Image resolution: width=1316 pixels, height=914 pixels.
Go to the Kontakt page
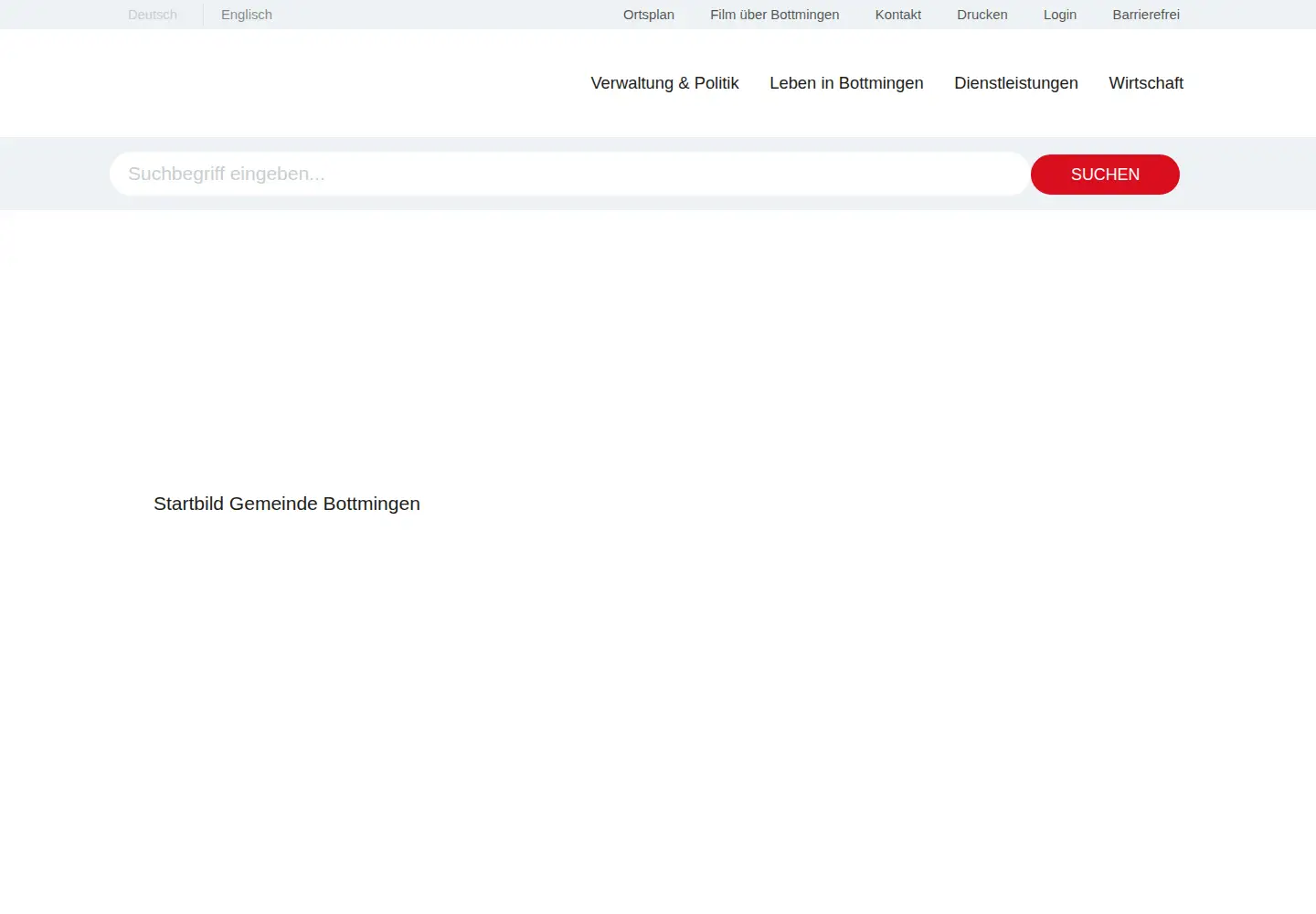coord(898,15)
